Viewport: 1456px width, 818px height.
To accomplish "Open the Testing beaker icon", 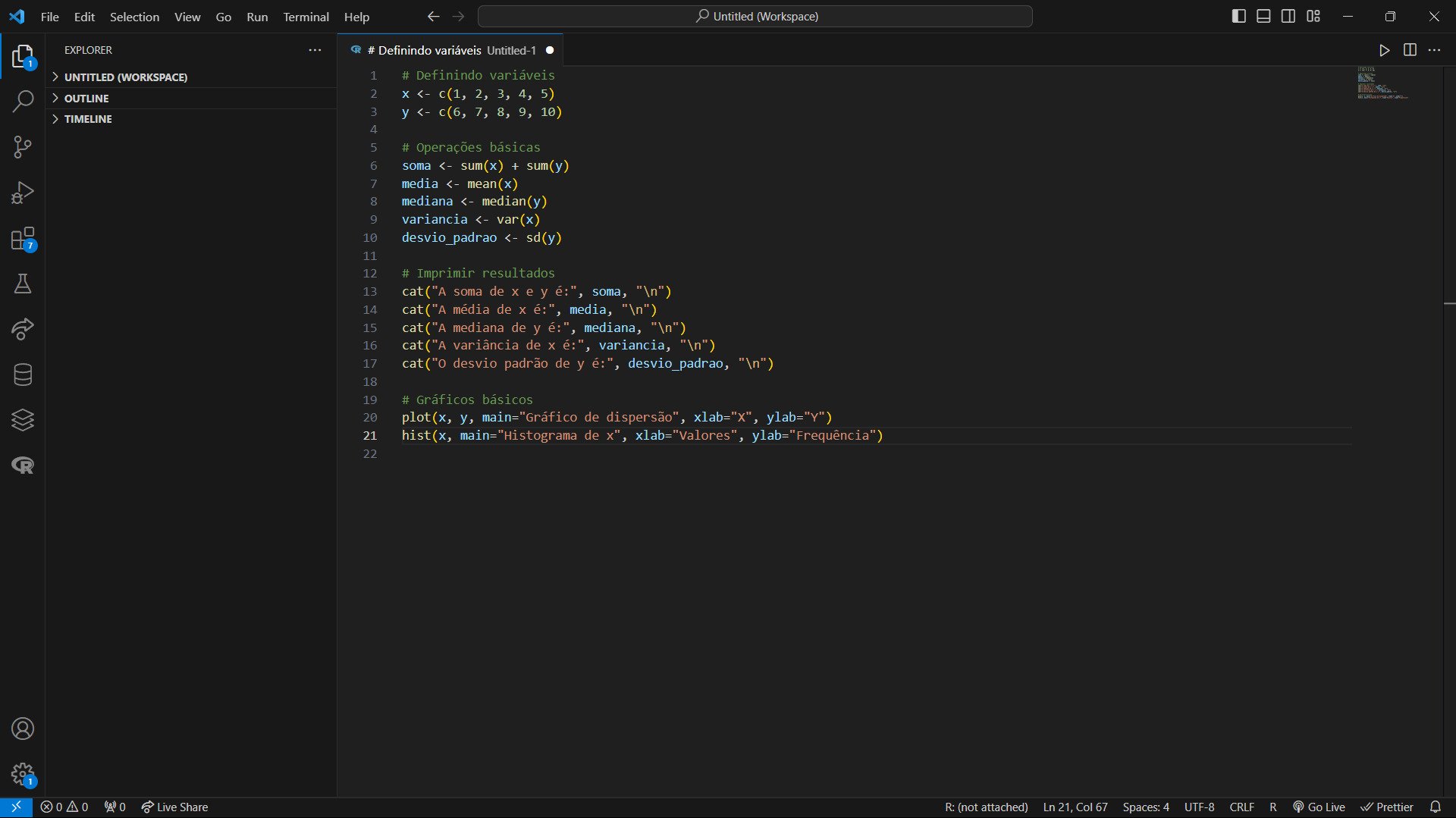I will (x=23, y=284).
